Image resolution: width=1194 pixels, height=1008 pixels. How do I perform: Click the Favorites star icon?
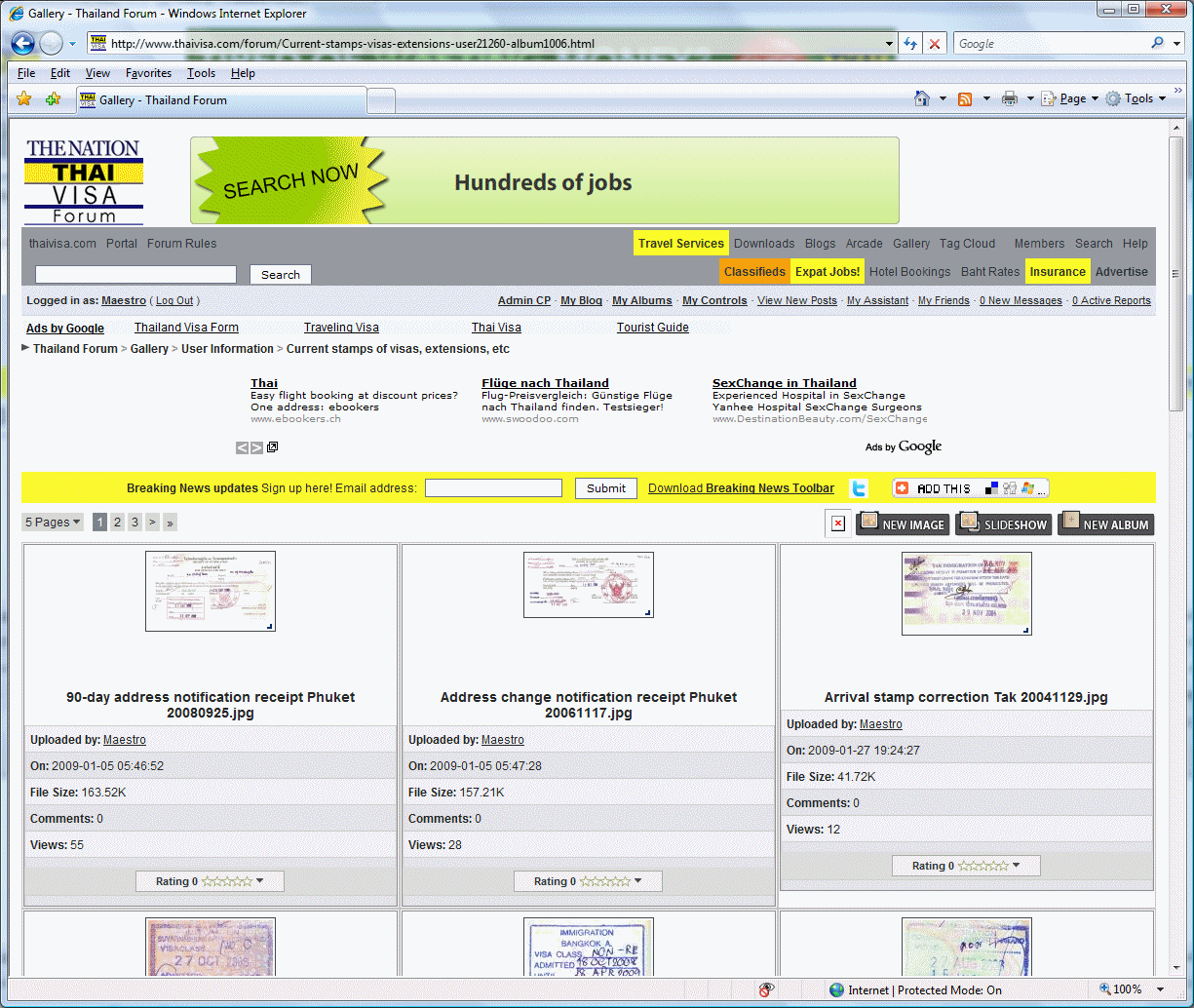(x=24, y=99)
